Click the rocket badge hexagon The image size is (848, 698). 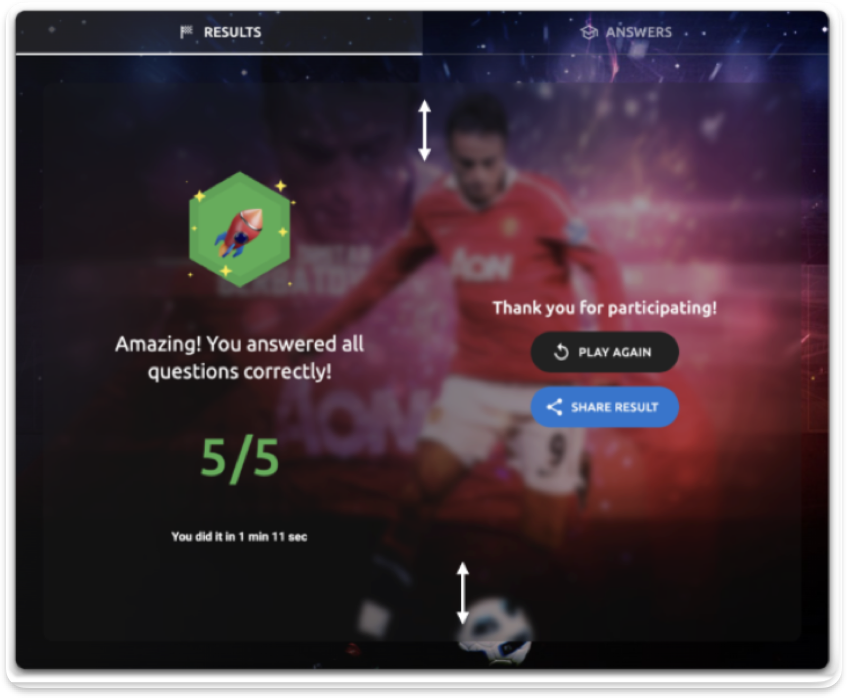pyautogui.click(x=240, y=229)
